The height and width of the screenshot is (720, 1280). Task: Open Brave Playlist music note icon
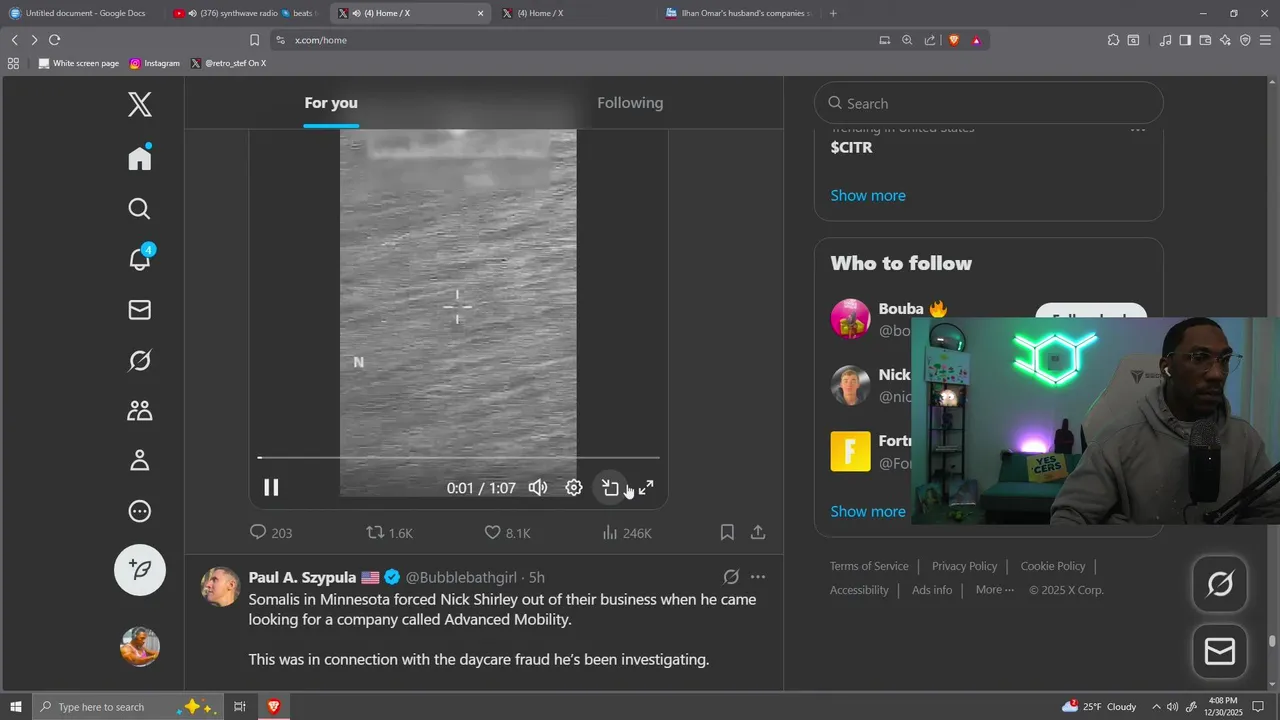(x=1165, y=40)
